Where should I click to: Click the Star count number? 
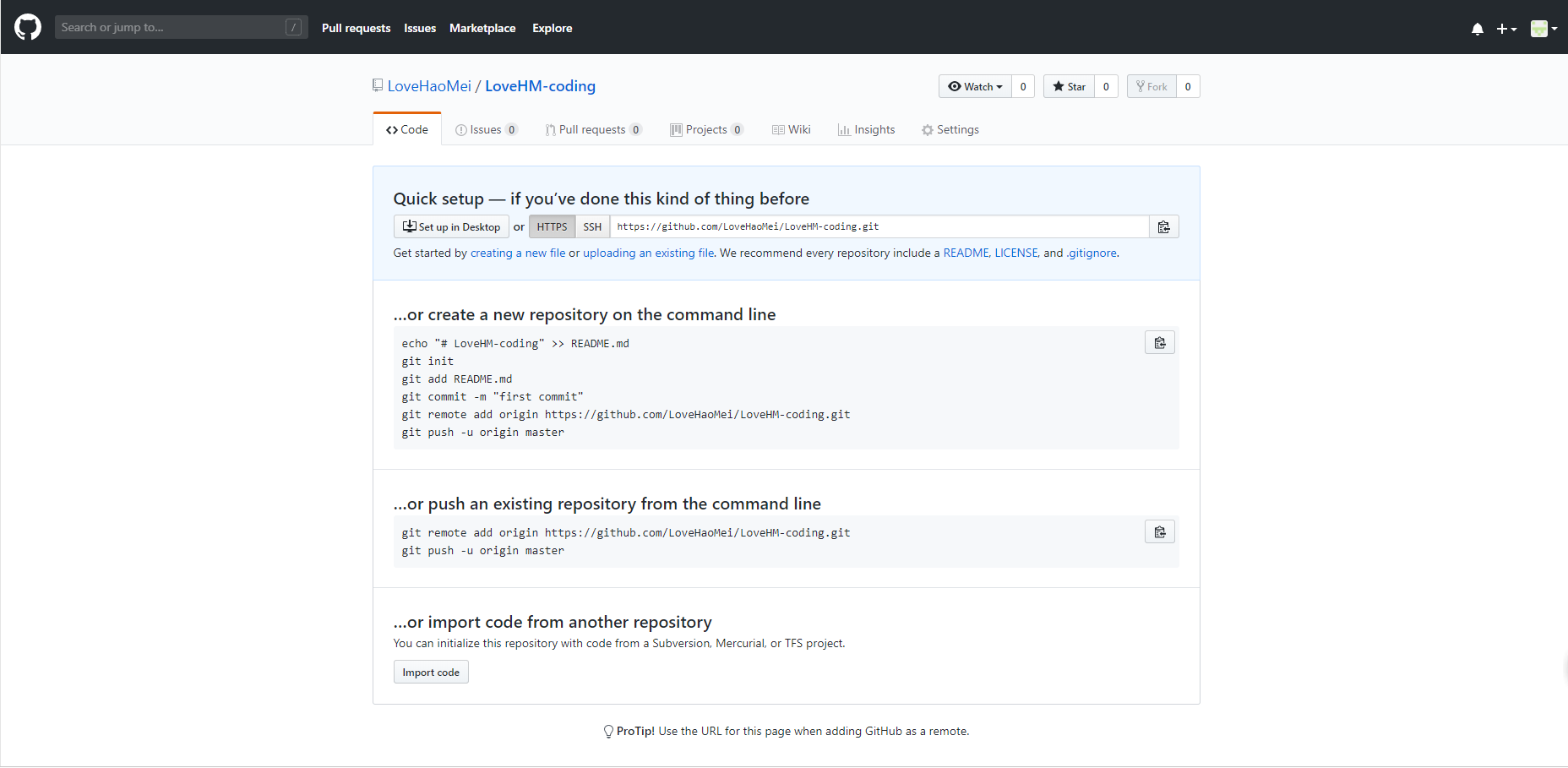pos(1106,86)
